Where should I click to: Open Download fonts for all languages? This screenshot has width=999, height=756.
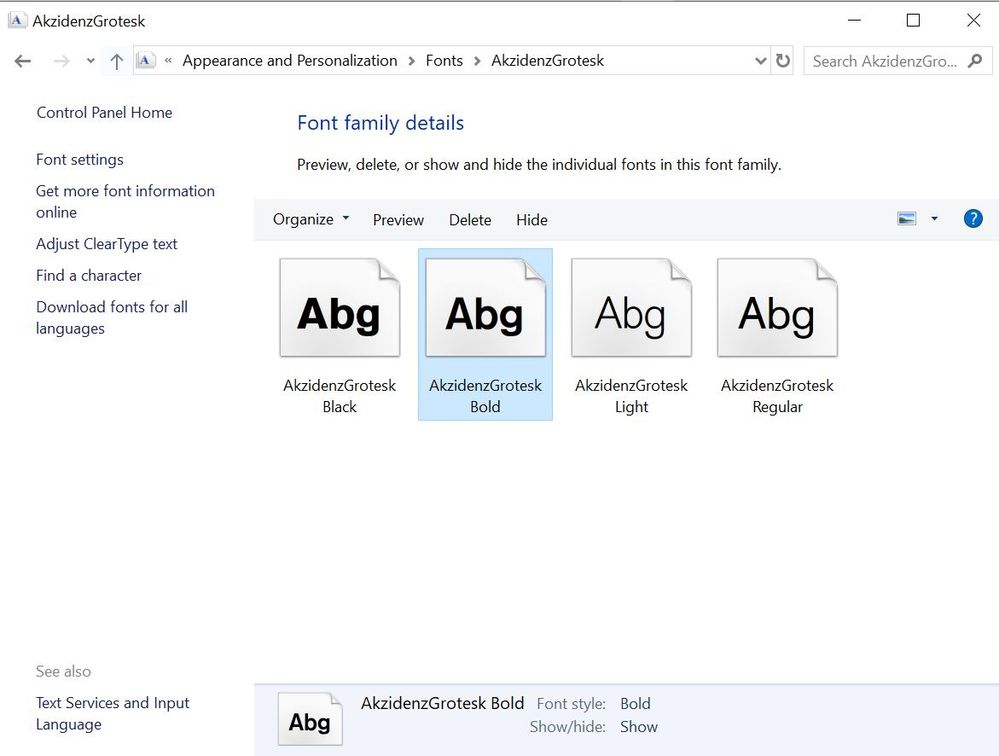(x=112, y=317)
